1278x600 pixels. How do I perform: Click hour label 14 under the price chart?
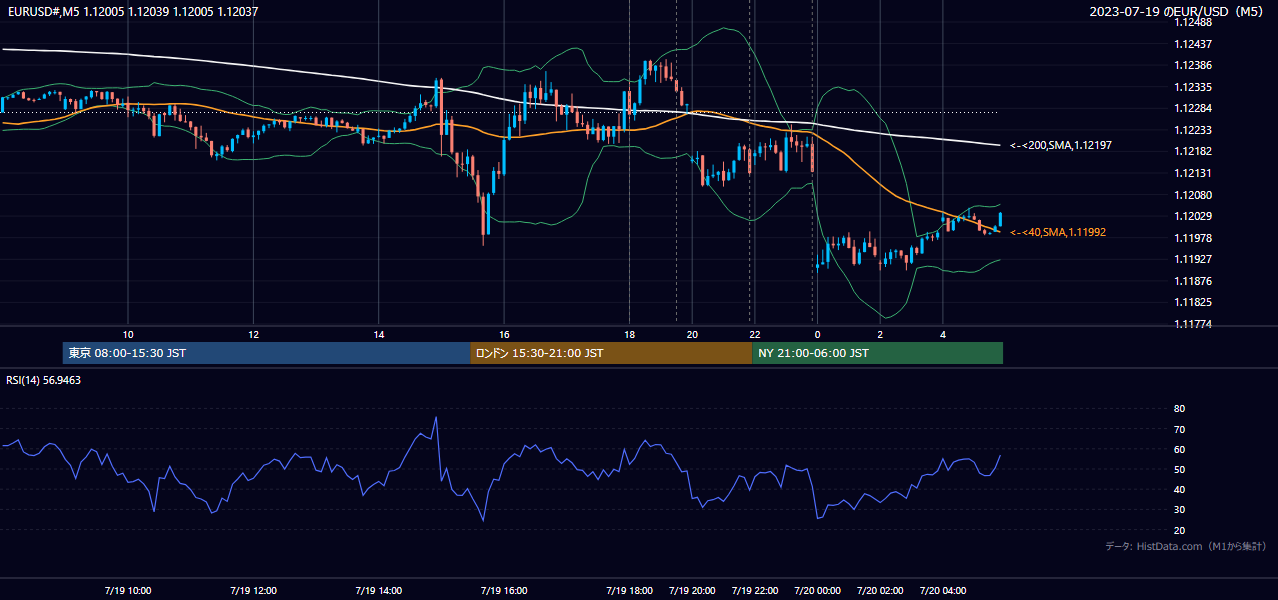coord(379,334)
